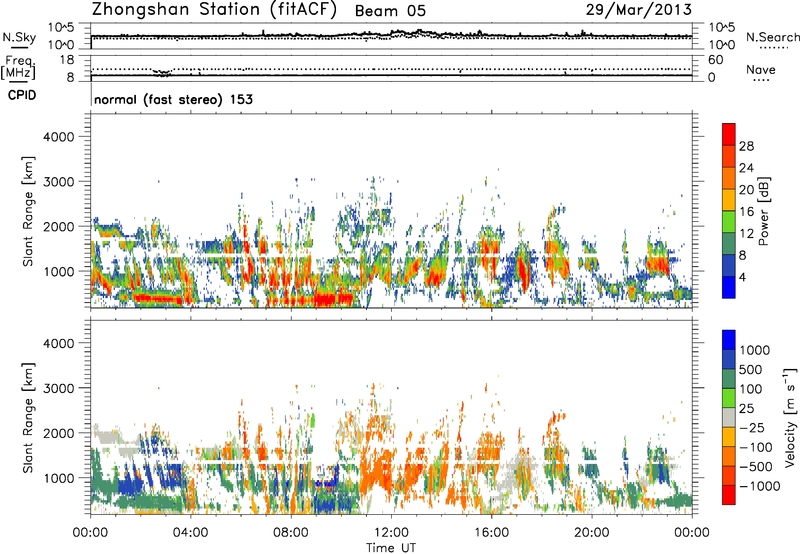Click the '-1000' velocity scale value
800x554 pixels.
pos(759,486)
